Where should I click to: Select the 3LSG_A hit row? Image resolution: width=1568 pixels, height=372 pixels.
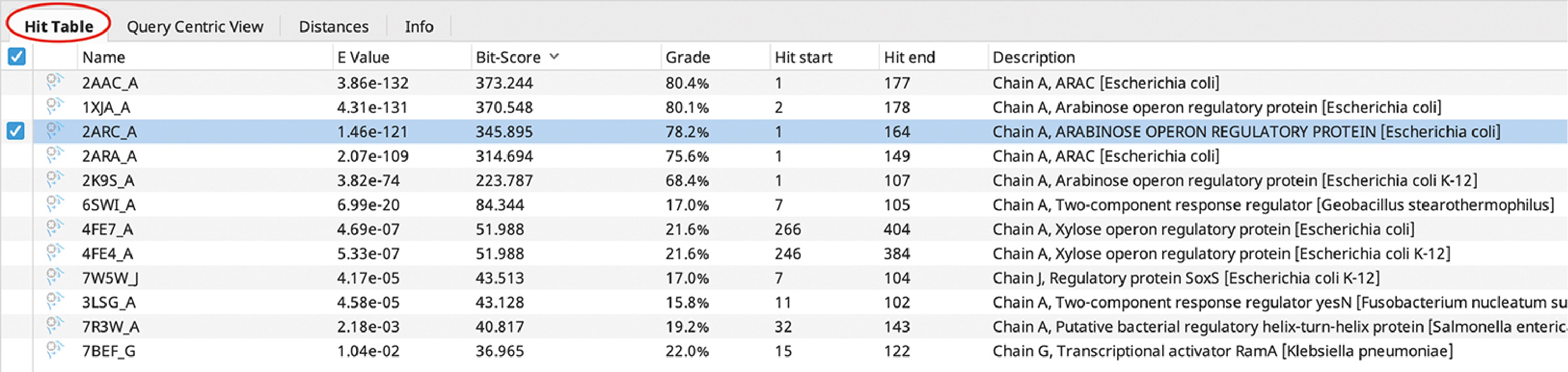800,302
